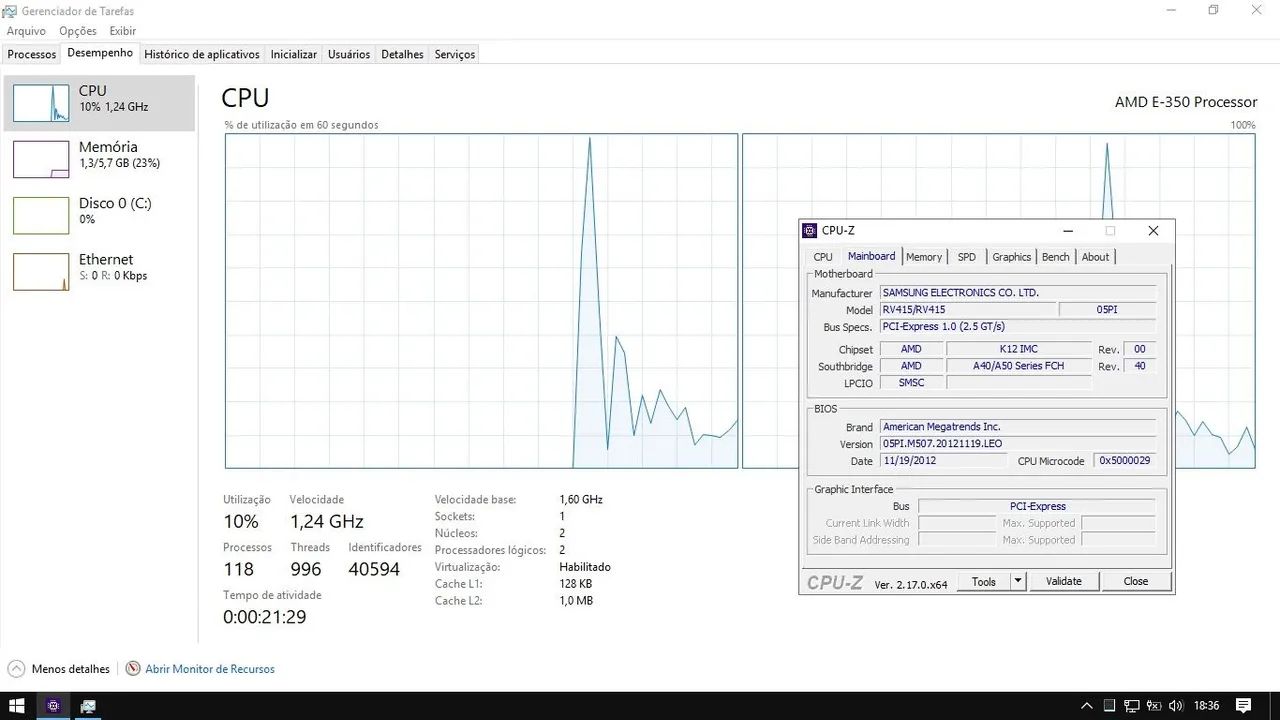This screenshot has height=720, width=1280.
Task: Expand the CPU-Z Tools dropdown arrow
Action: coord(1018,581)
